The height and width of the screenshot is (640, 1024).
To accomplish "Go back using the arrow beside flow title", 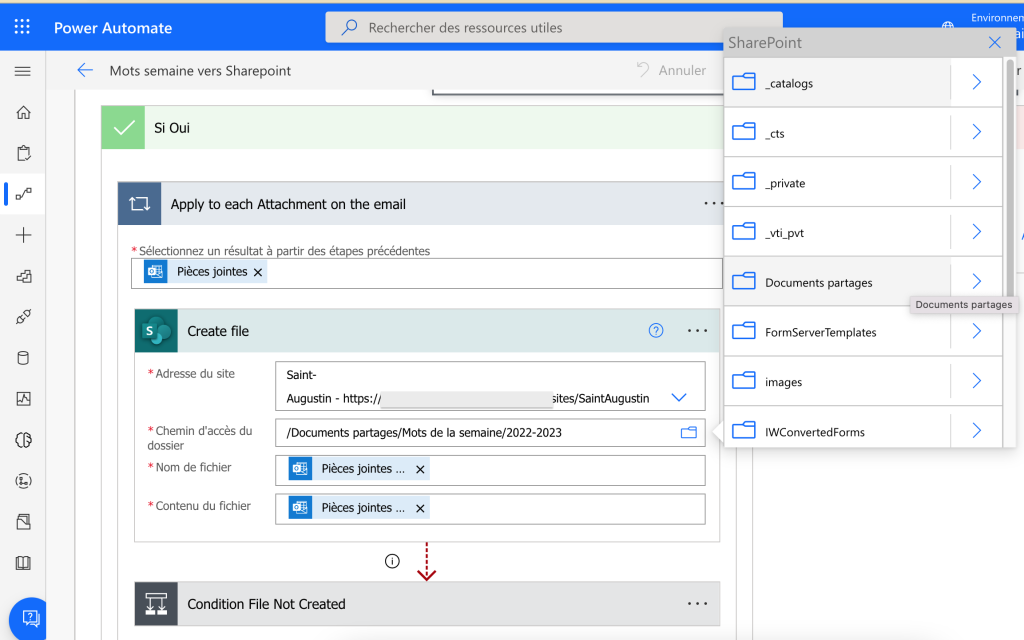I will (85, 70).
